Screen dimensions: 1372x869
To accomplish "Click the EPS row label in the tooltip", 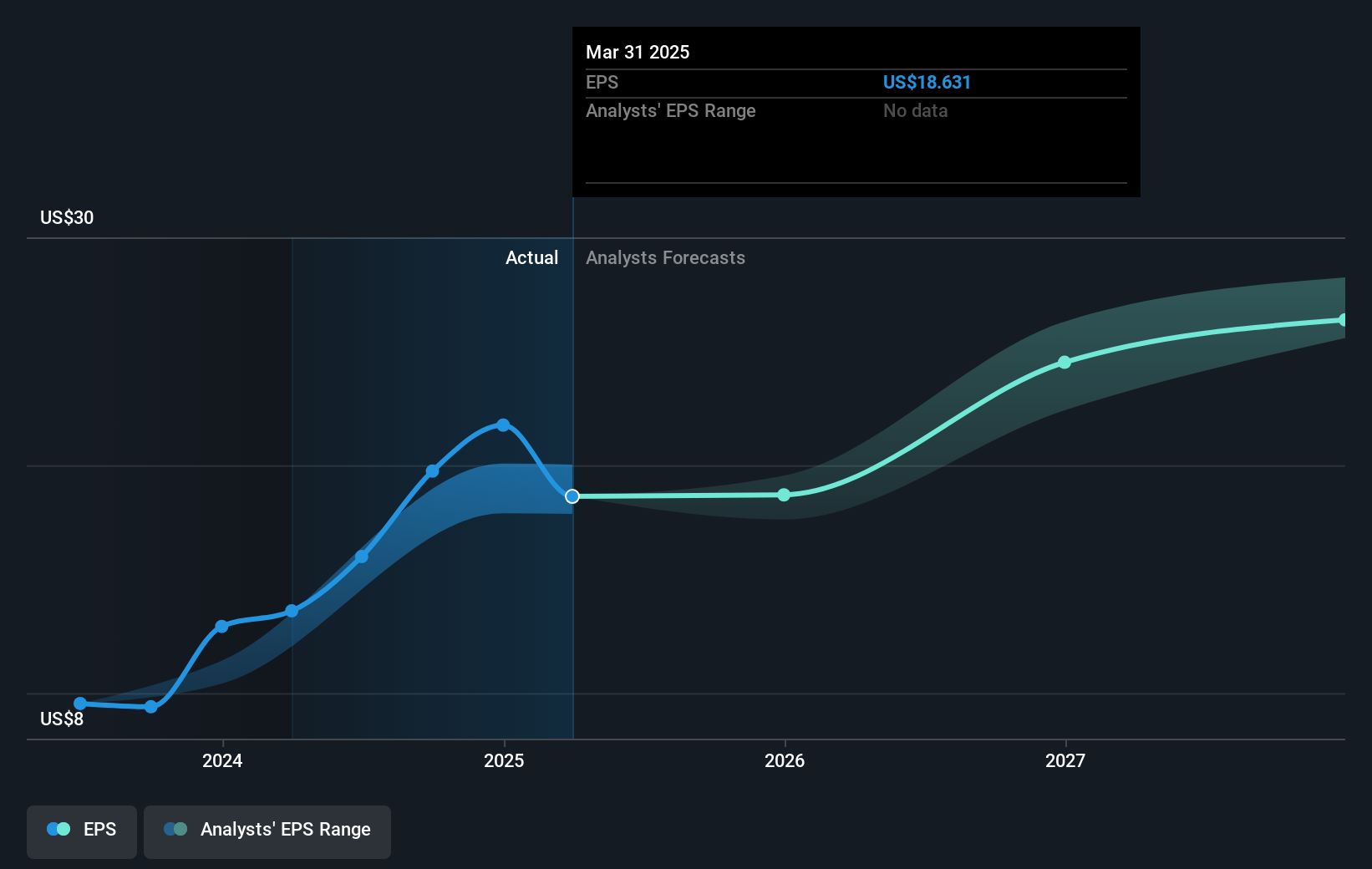I will [x=602, y=83].
